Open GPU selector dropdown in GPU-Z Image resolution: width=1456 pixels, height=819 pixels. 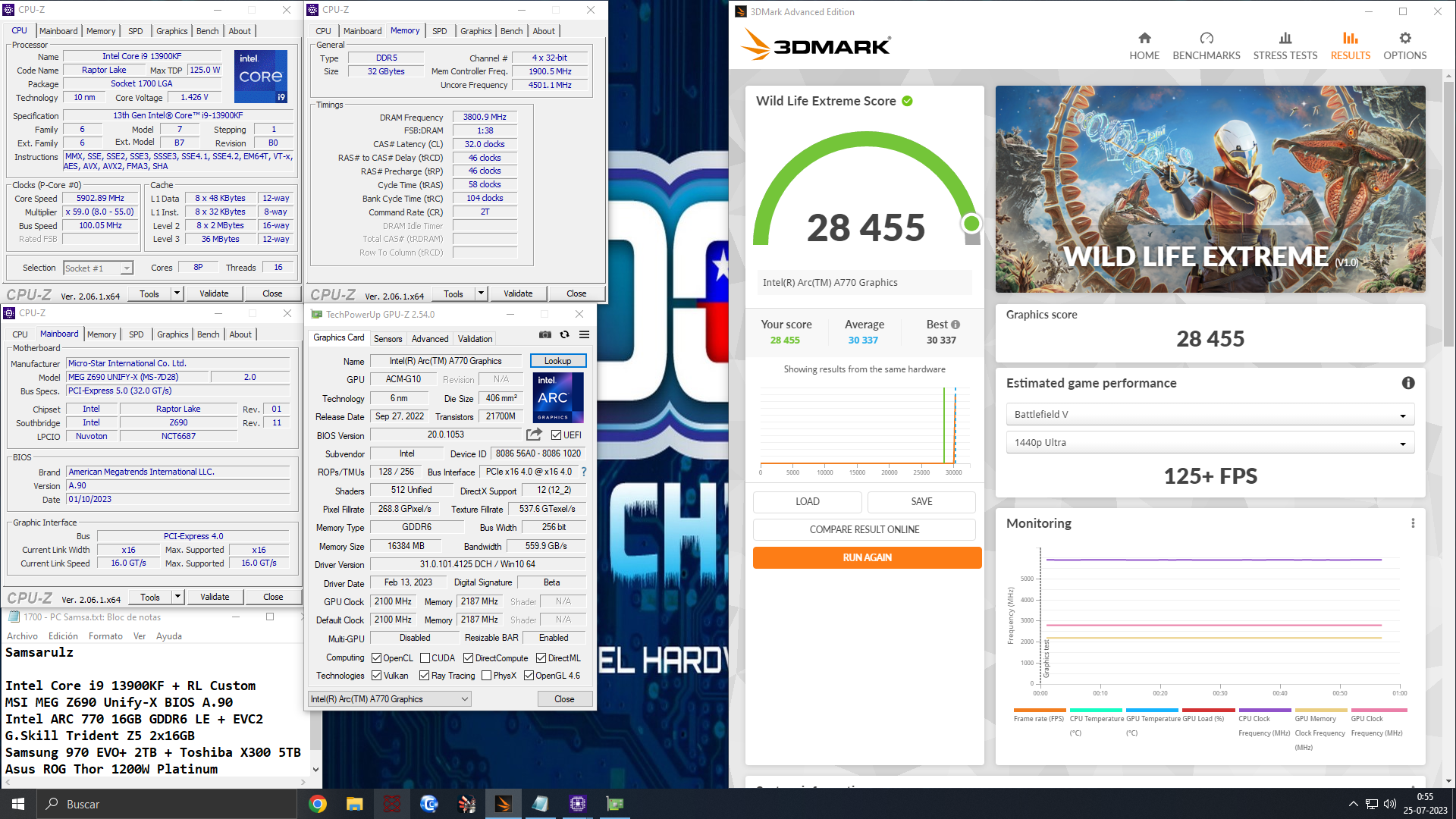click(390, 699)
